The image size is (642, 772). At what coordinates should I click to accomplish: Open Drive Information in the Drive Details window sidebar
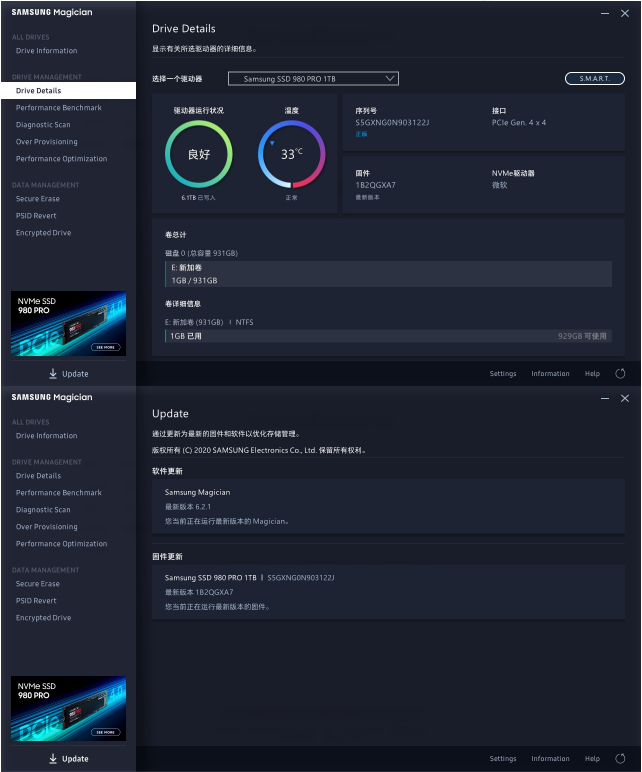coord(46,51)
